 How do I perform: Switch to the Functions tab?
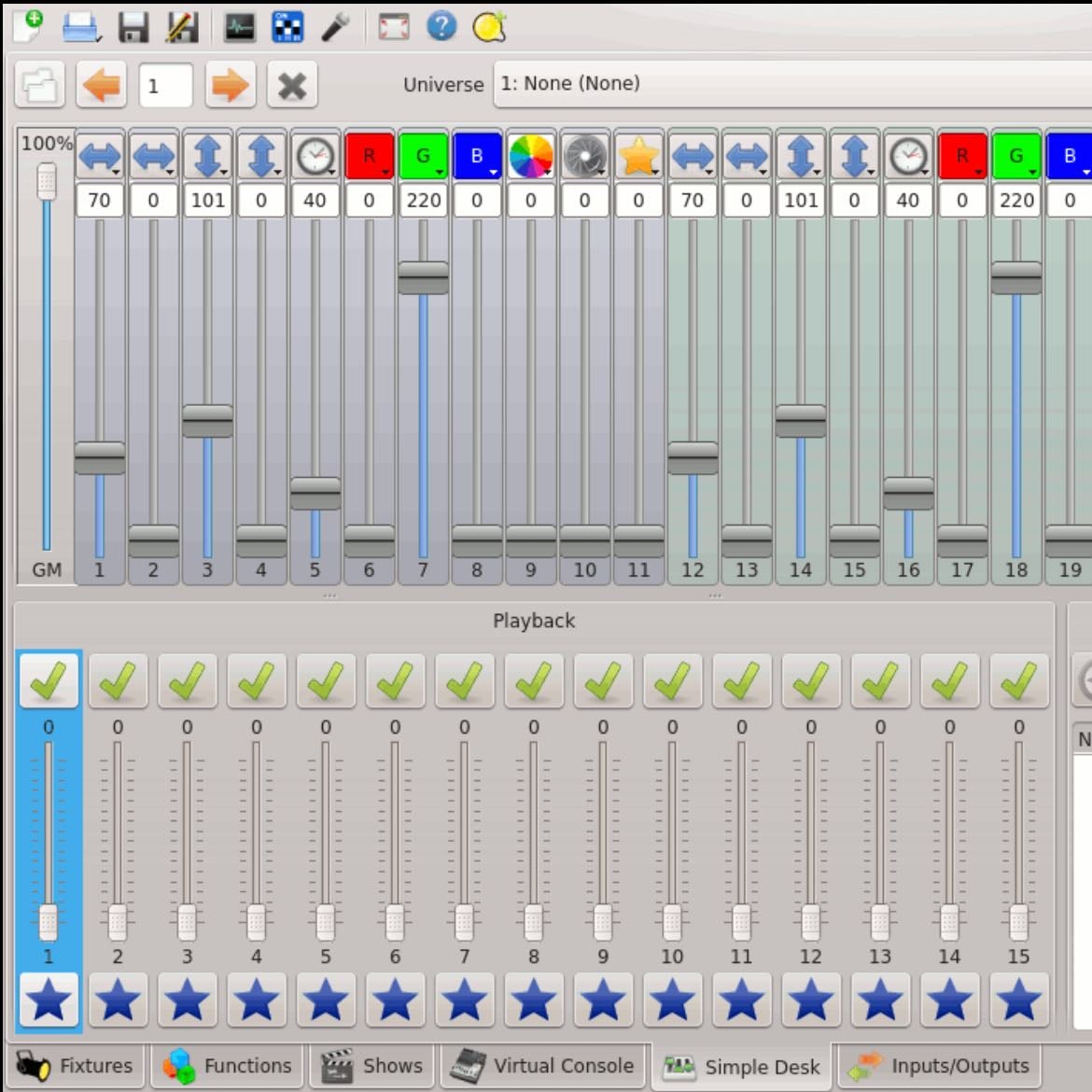(227, 1066)
